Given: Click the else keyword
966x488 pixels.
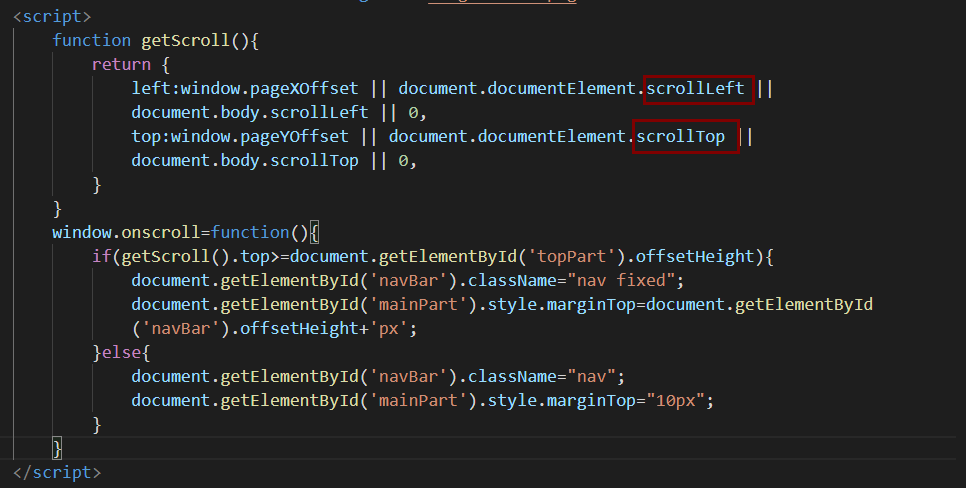Looking at the screenshot, I should [x=121, y=353].
